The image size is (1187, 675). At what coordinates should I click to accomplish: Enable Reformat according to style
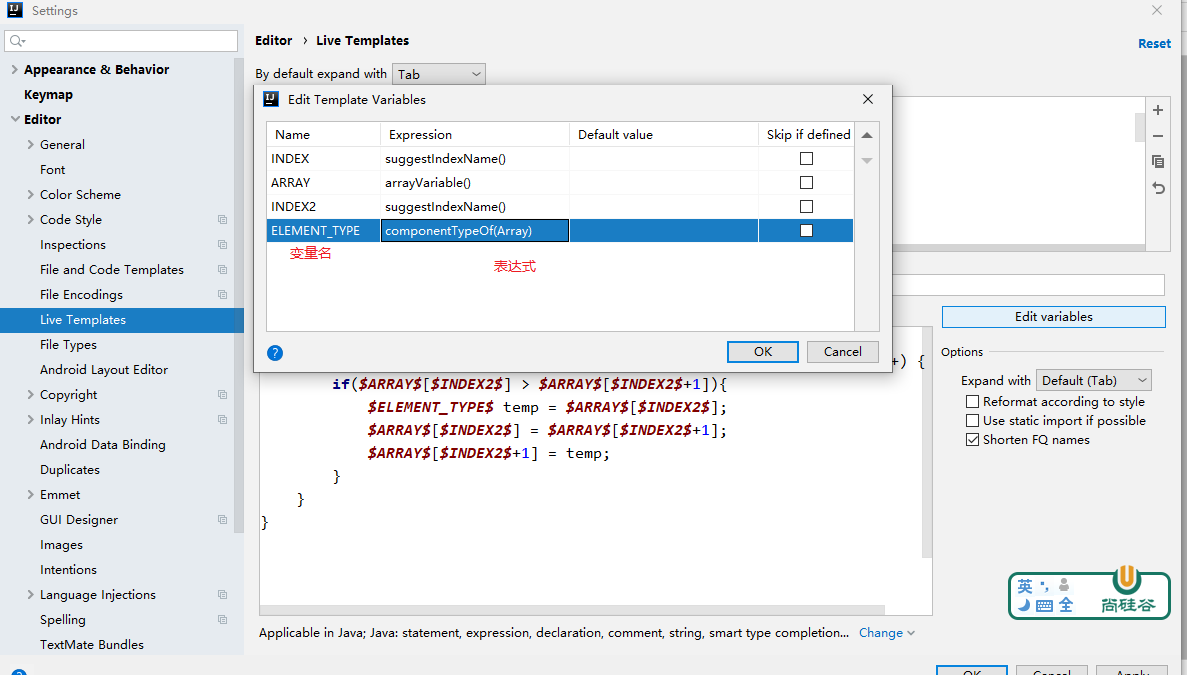point(972,402)
